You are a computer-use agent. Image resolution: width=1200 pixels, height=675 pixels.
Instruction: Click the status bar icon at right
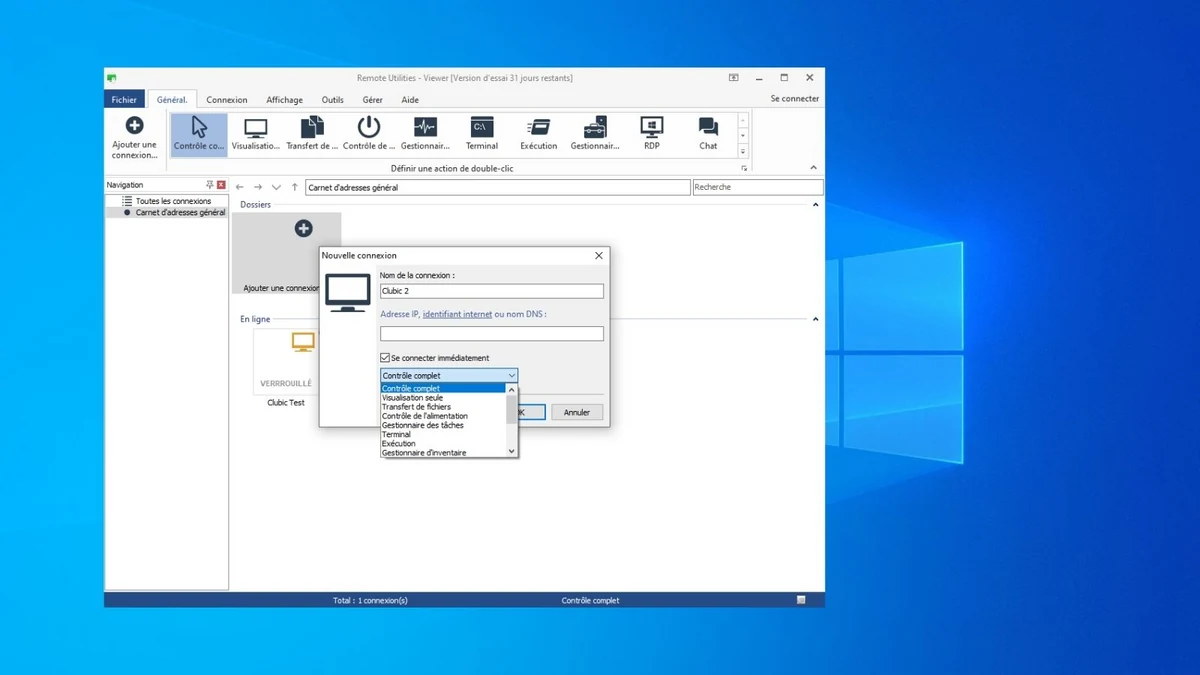coord(801,600)
